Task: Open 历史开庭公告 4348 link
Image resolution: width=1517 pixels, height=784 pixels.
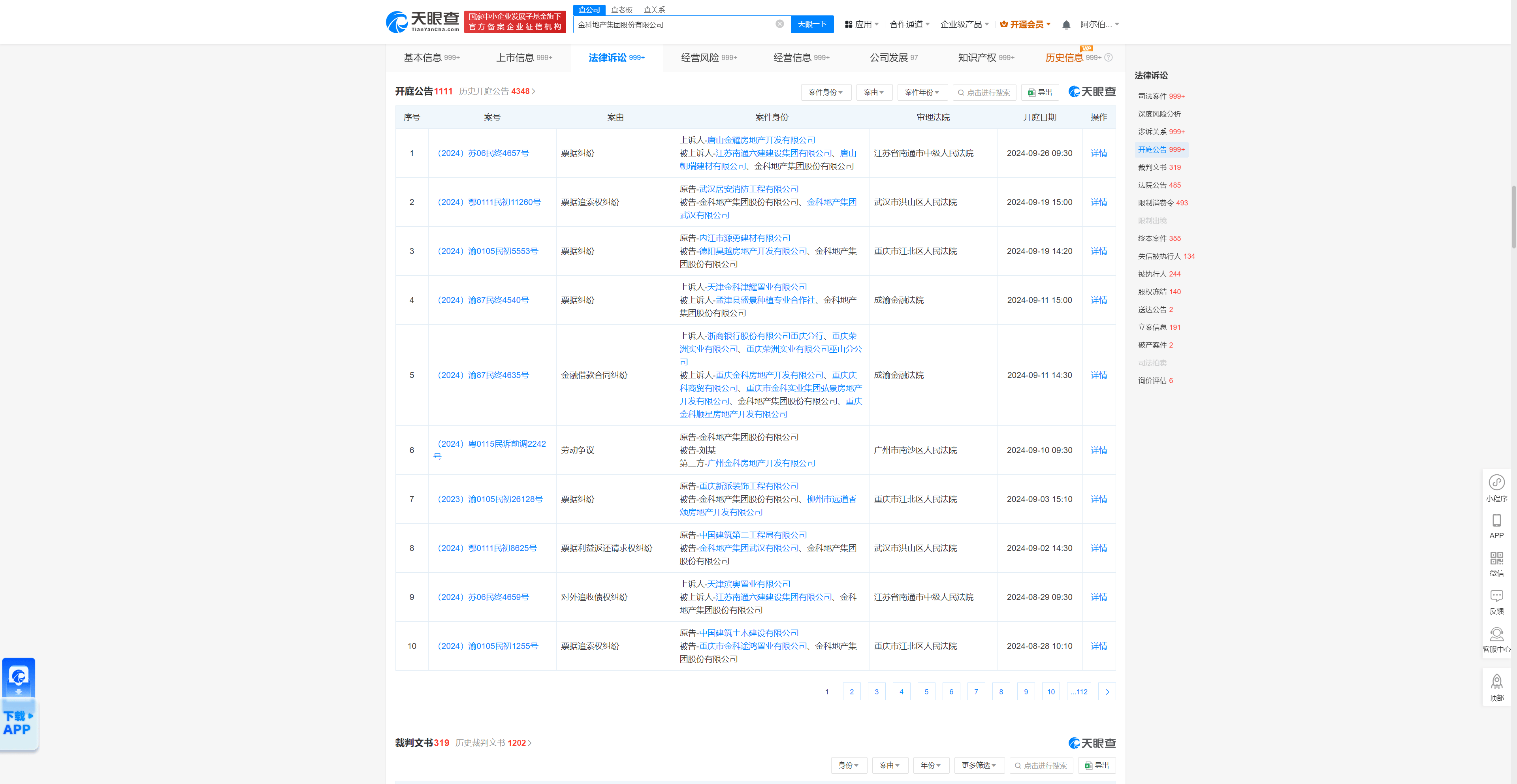Action: [497, 91]
